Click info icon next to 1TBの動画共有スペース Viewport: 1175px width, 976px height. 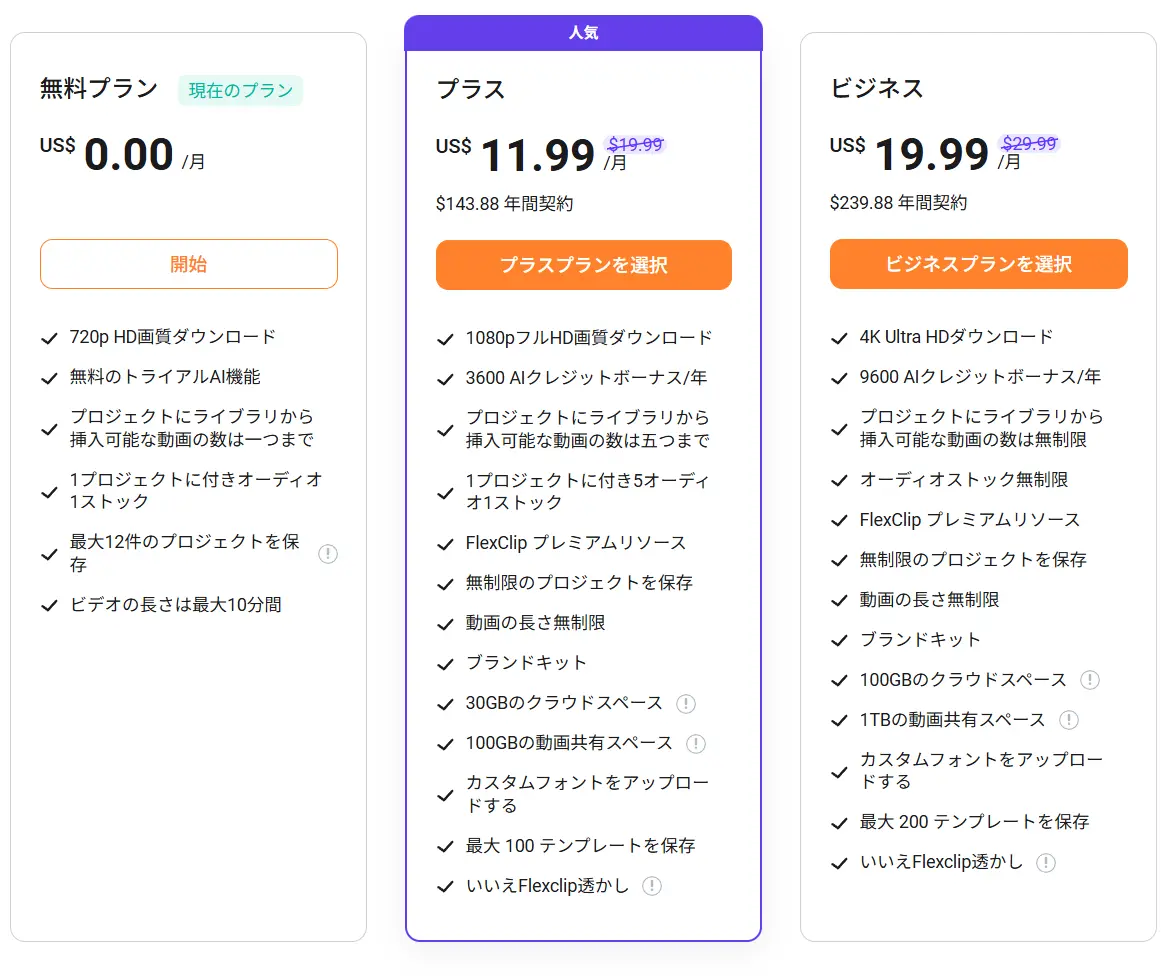pyautogui.click(x=1069, y=720)
